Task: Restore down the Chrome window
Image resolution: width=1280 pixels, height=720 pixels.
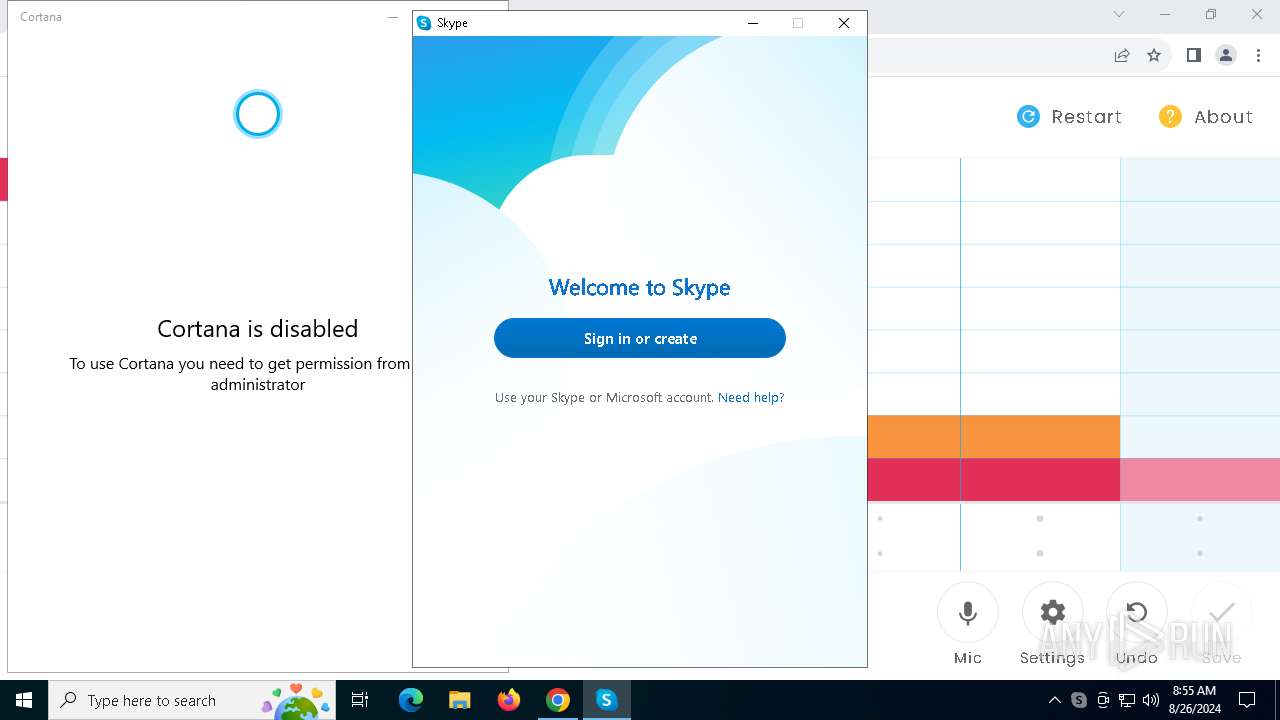Action: tap(1211, 14)
